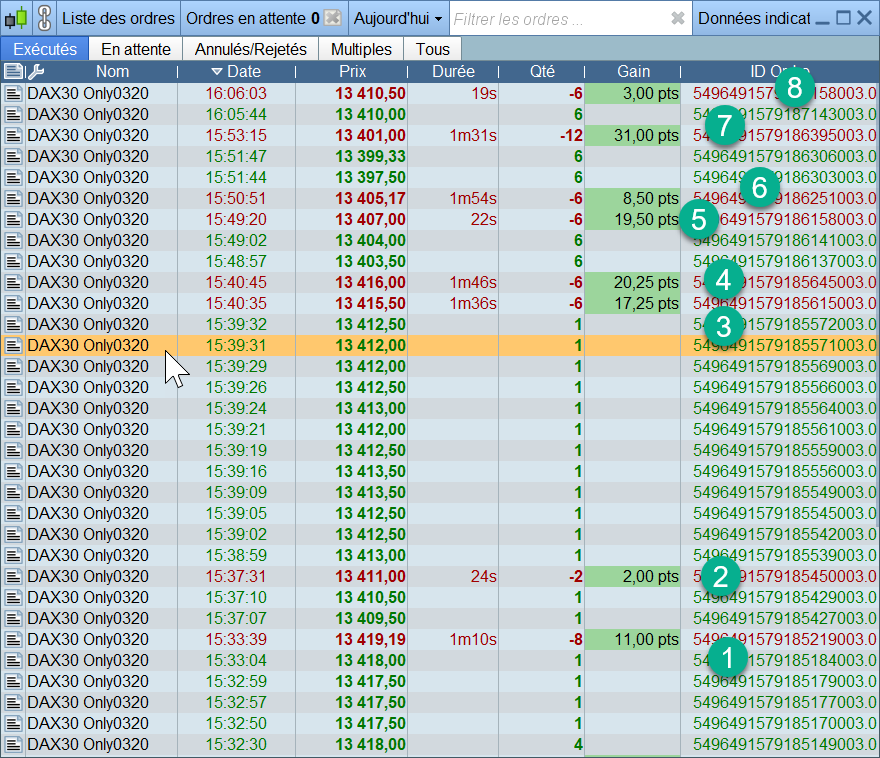This screenshot has height=758, width=880.
Task: Clear the order filter field
Action: coord(677,19)
